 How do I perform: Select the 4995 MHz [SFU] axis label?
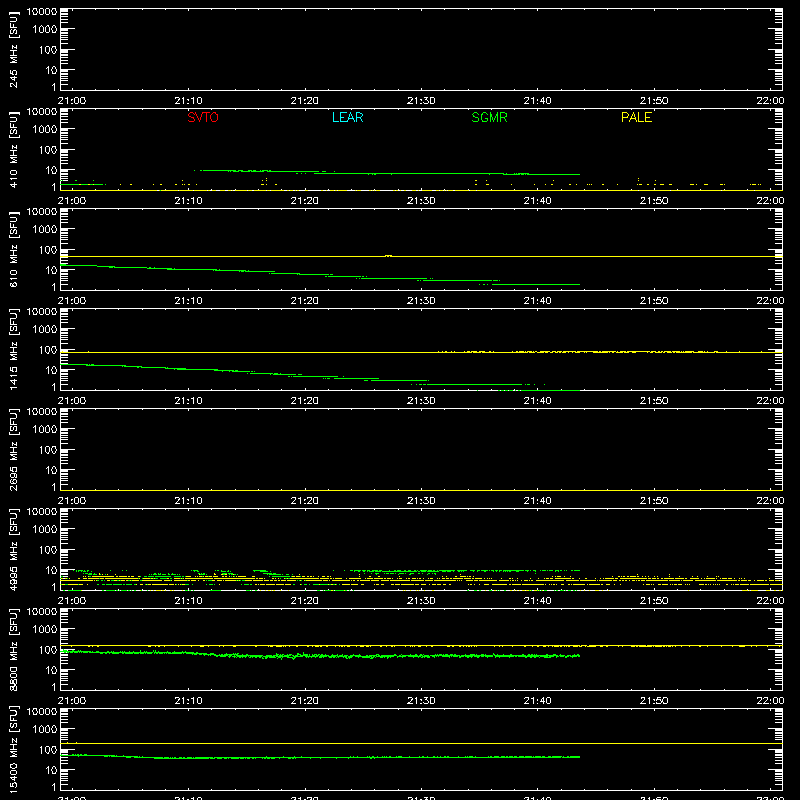pos(13,550)
